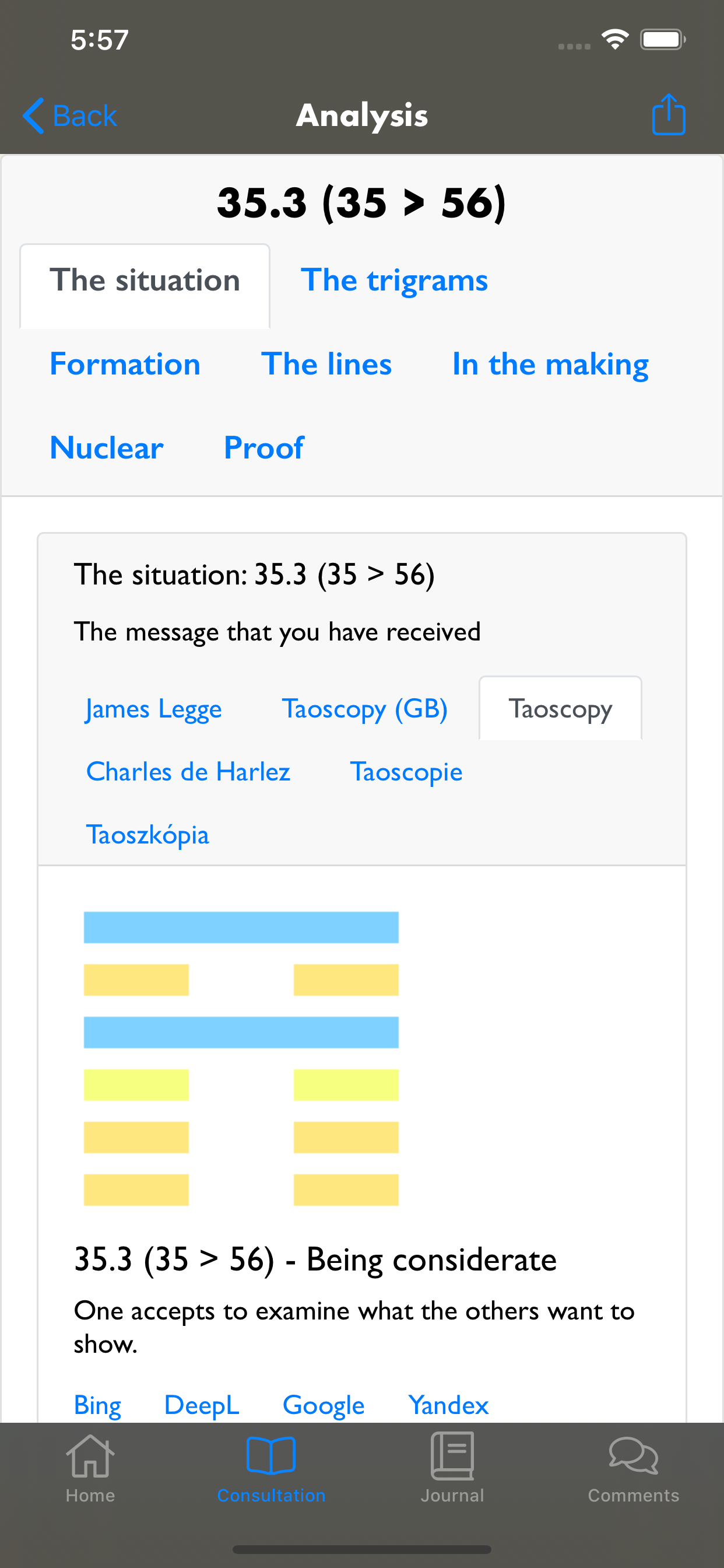Viewport: 724px width, 1568px height.
Task: Tap the Wi-Fi status icon
Action: tap(614, 40)
